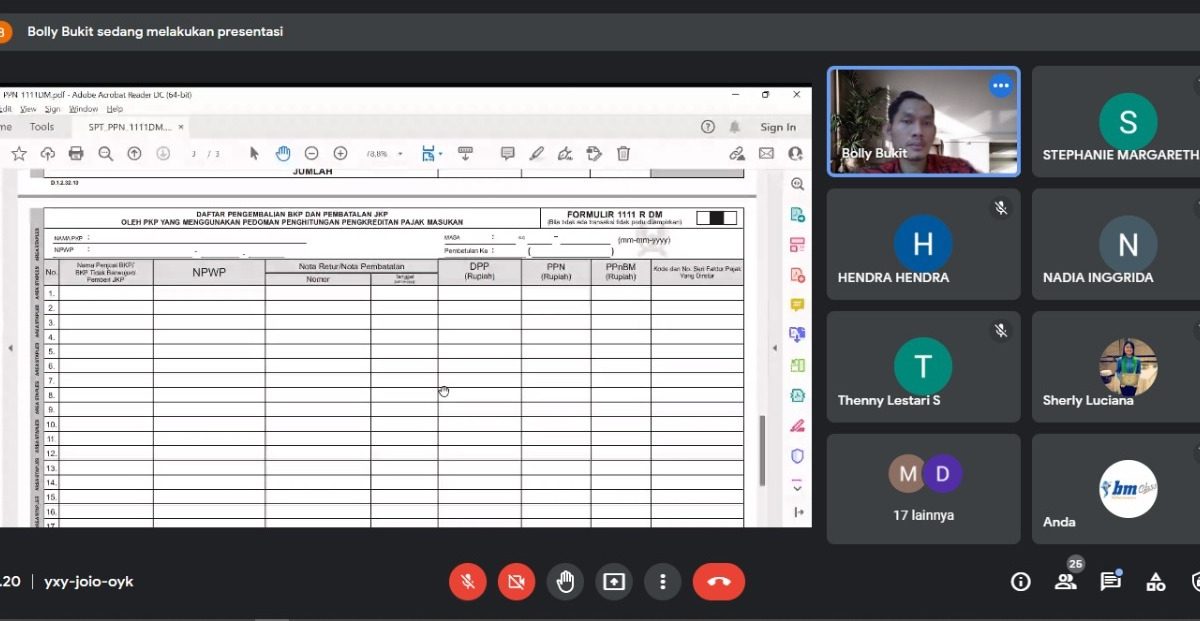The height and width of the screenshot is (621, 1200).
Task: Unmute microphone in Meet controls
Action: [x=467, y=582]
